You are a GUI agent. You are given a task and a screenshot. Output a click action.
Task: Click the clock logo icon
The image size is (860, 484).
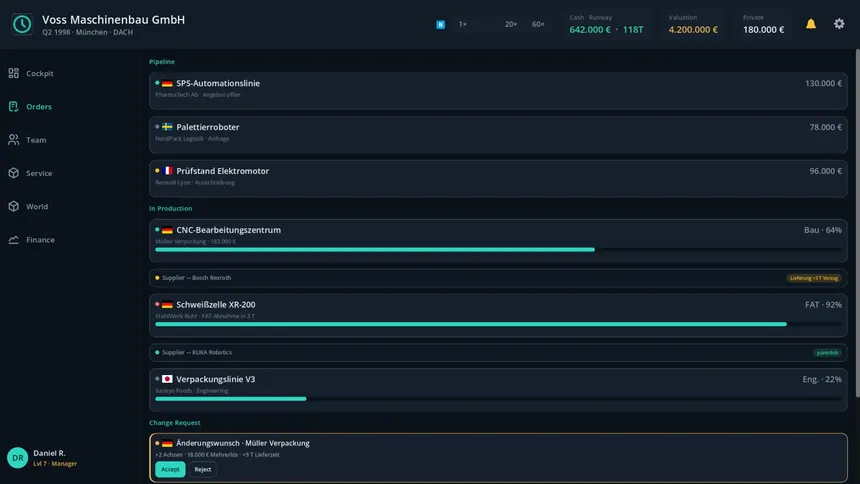(22, 24)
